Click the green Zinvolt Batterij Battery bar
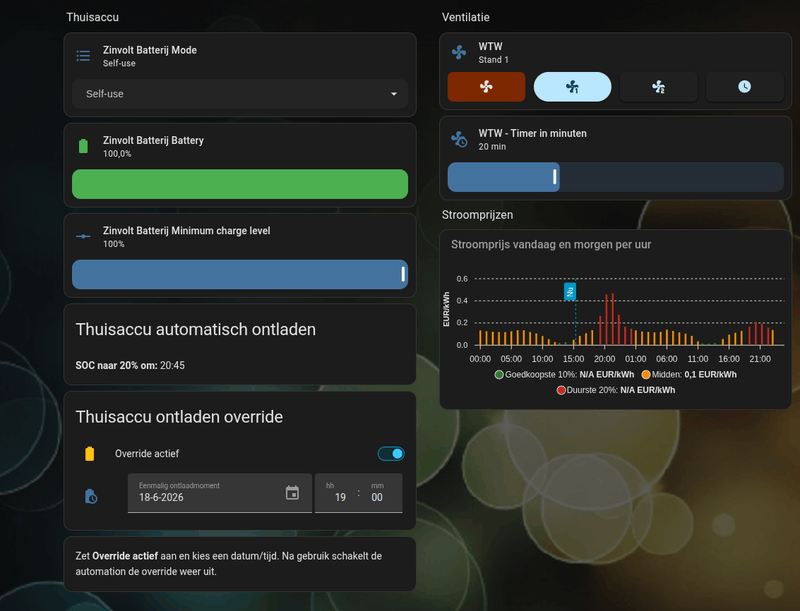Viewport: 800px width, 611px height. tap(240, 184)
